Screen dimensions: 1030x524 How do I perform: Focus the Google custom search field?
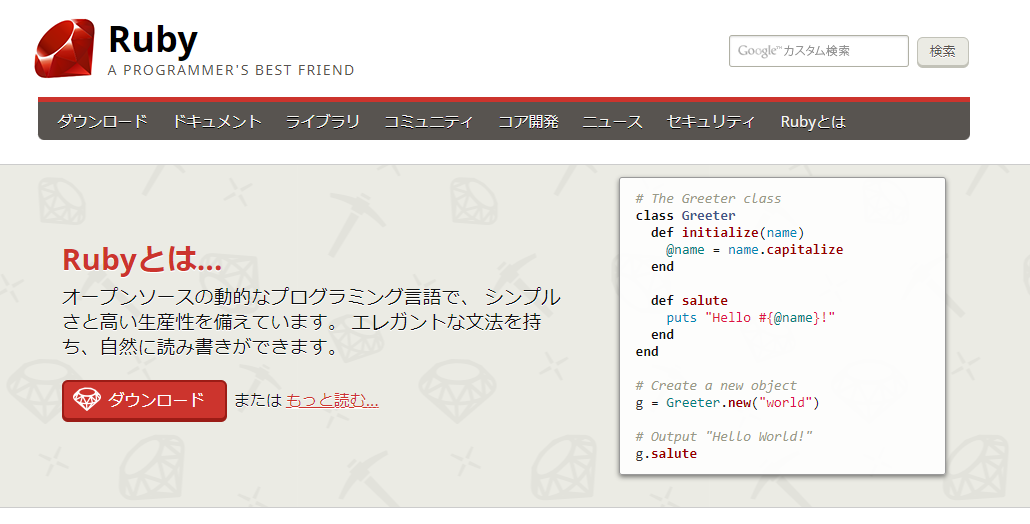(x=818, y=51)
